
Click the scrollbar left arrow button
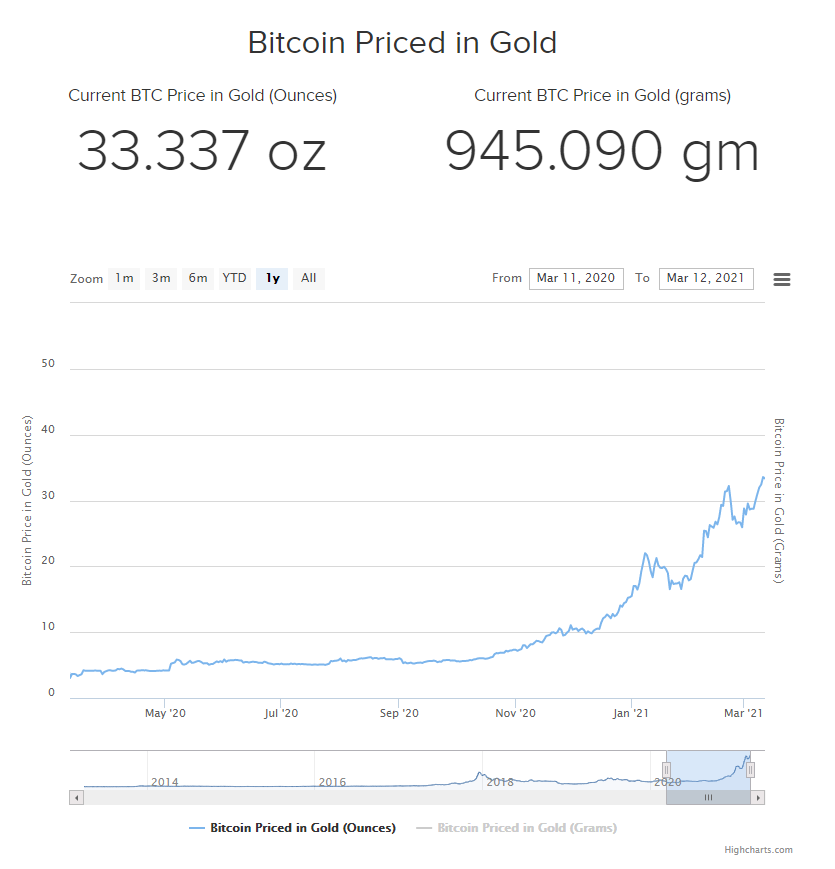76,797
